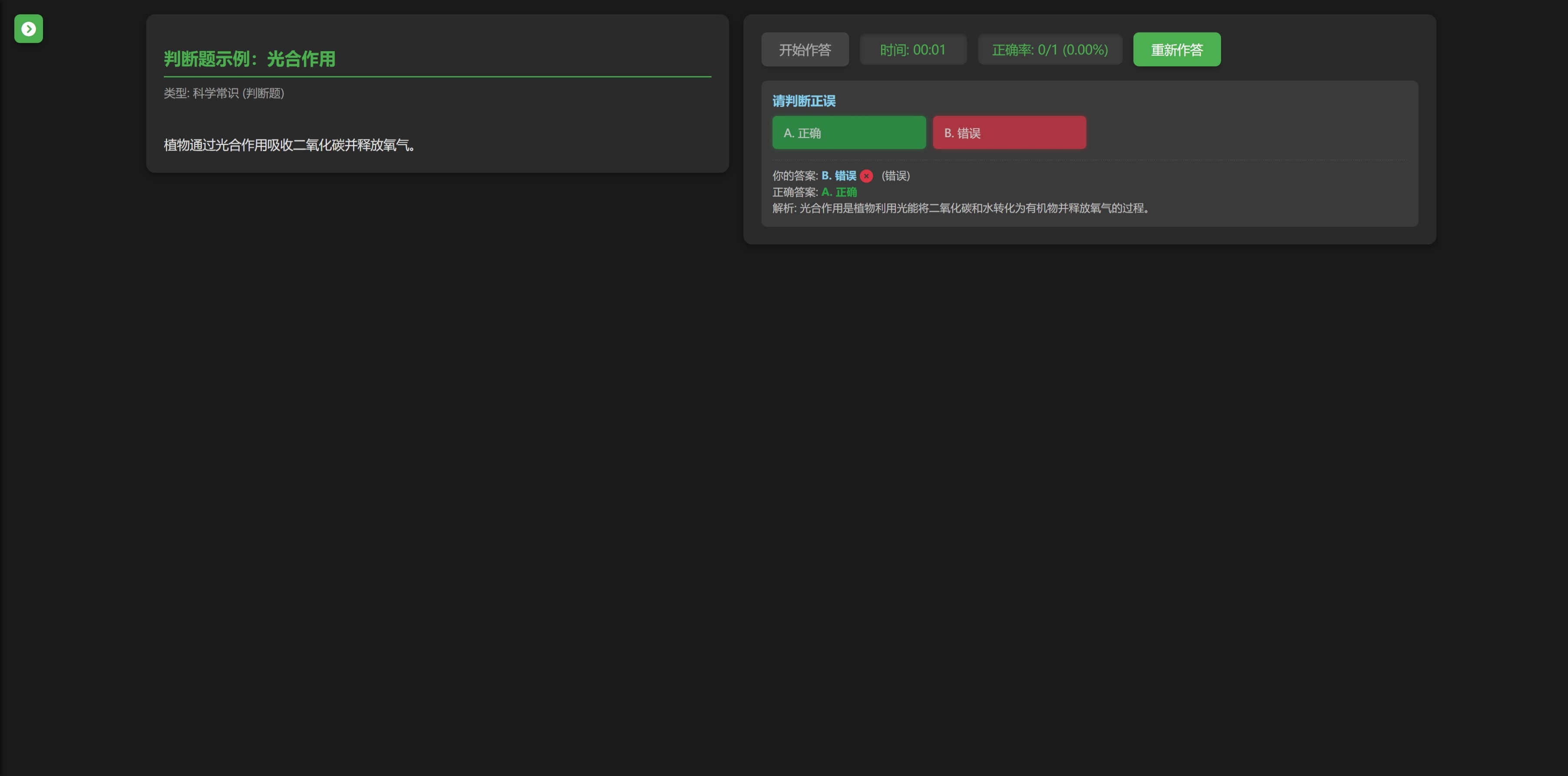Click the (错误) result label

pos(895,176)
